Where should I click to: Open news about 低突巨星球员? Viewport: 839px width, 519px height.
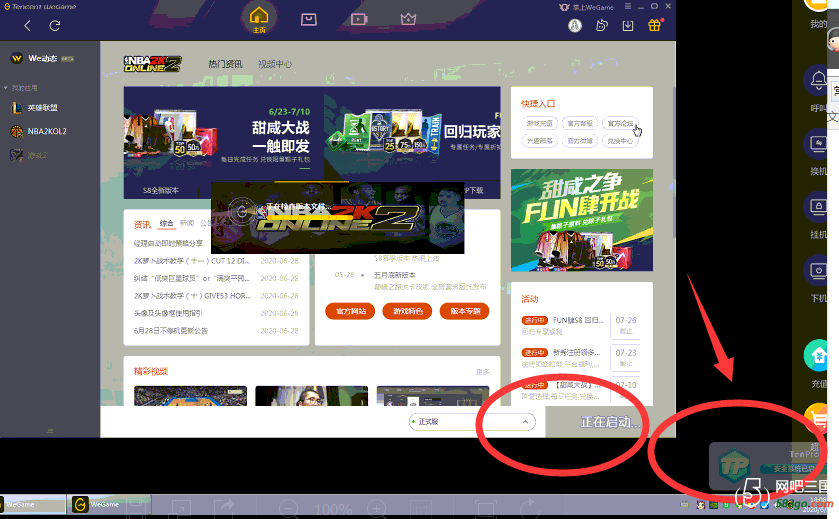click(x=192, y=278)
